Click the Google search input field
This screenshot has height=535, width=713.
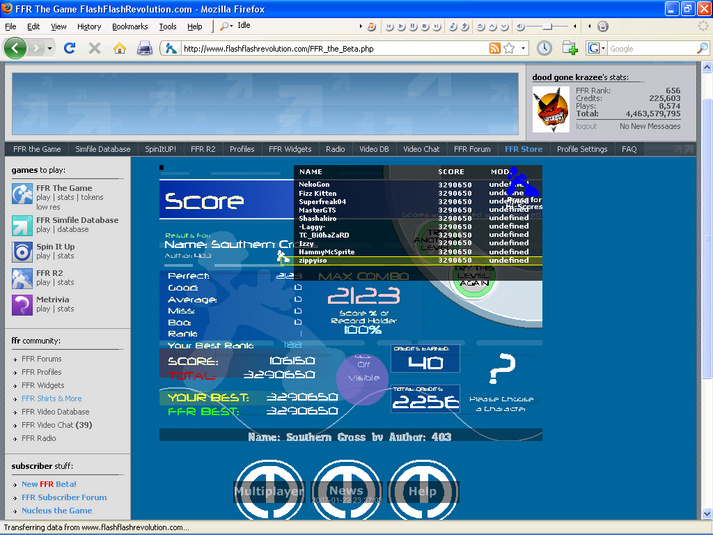(652, 48)
